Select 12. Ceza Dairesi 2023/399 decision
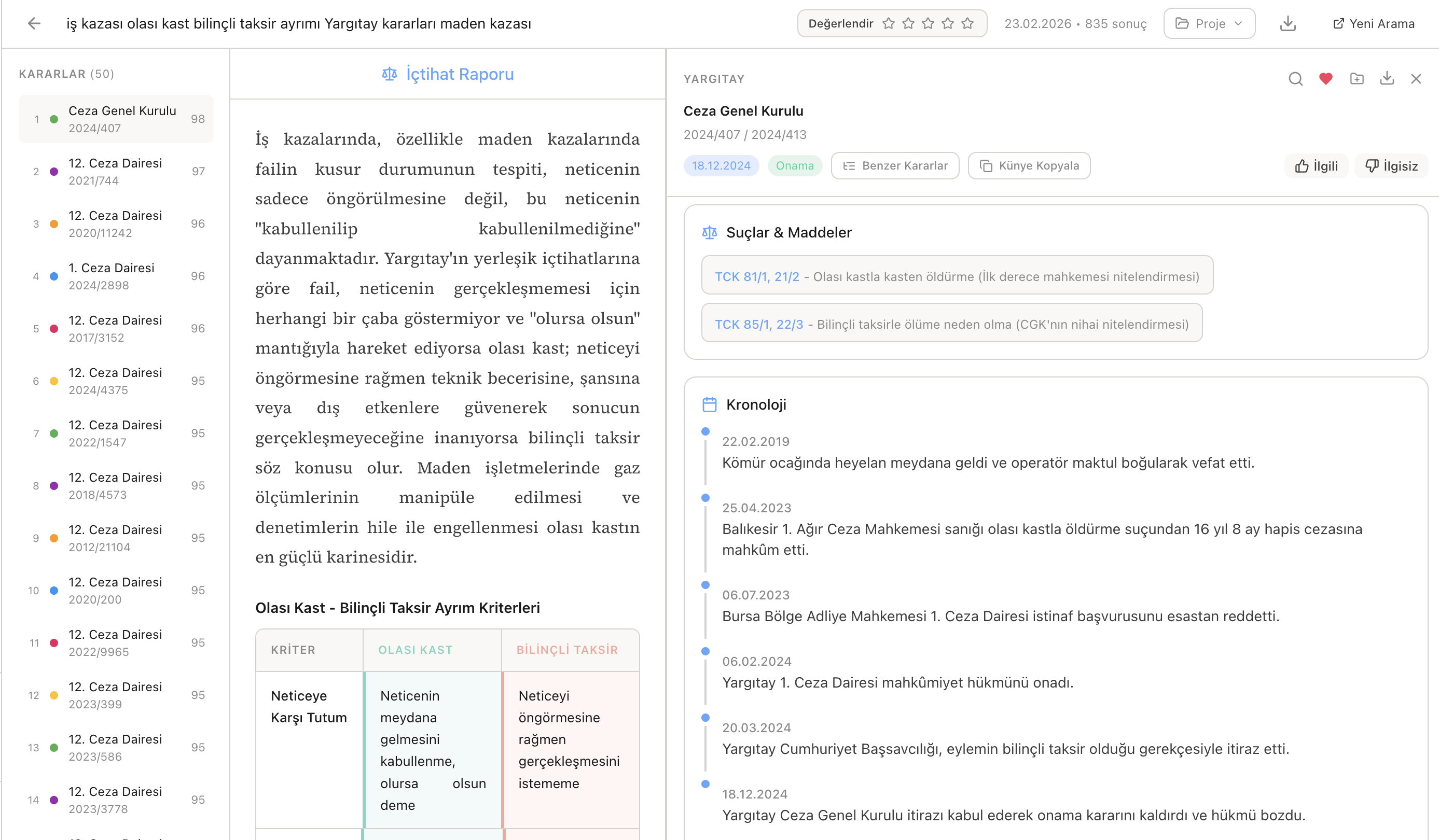 pyautogui.click(x=117, y=695)
